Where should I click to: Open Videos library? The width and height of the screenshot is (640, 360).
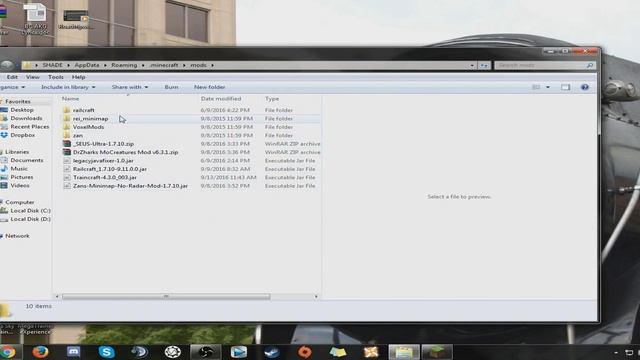(20, 185)
